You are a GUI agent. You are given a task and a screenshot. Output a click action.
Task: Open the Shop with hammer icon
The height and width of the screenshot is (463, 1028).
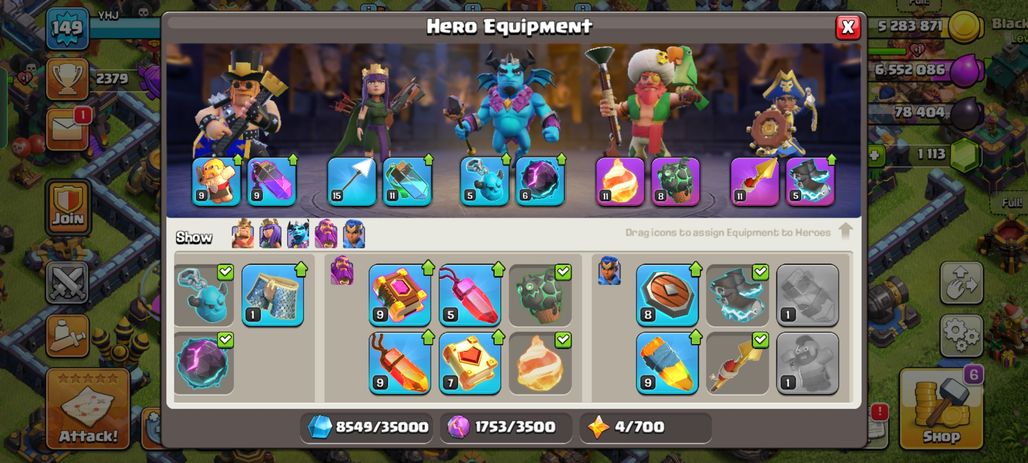tap(941, 408)
